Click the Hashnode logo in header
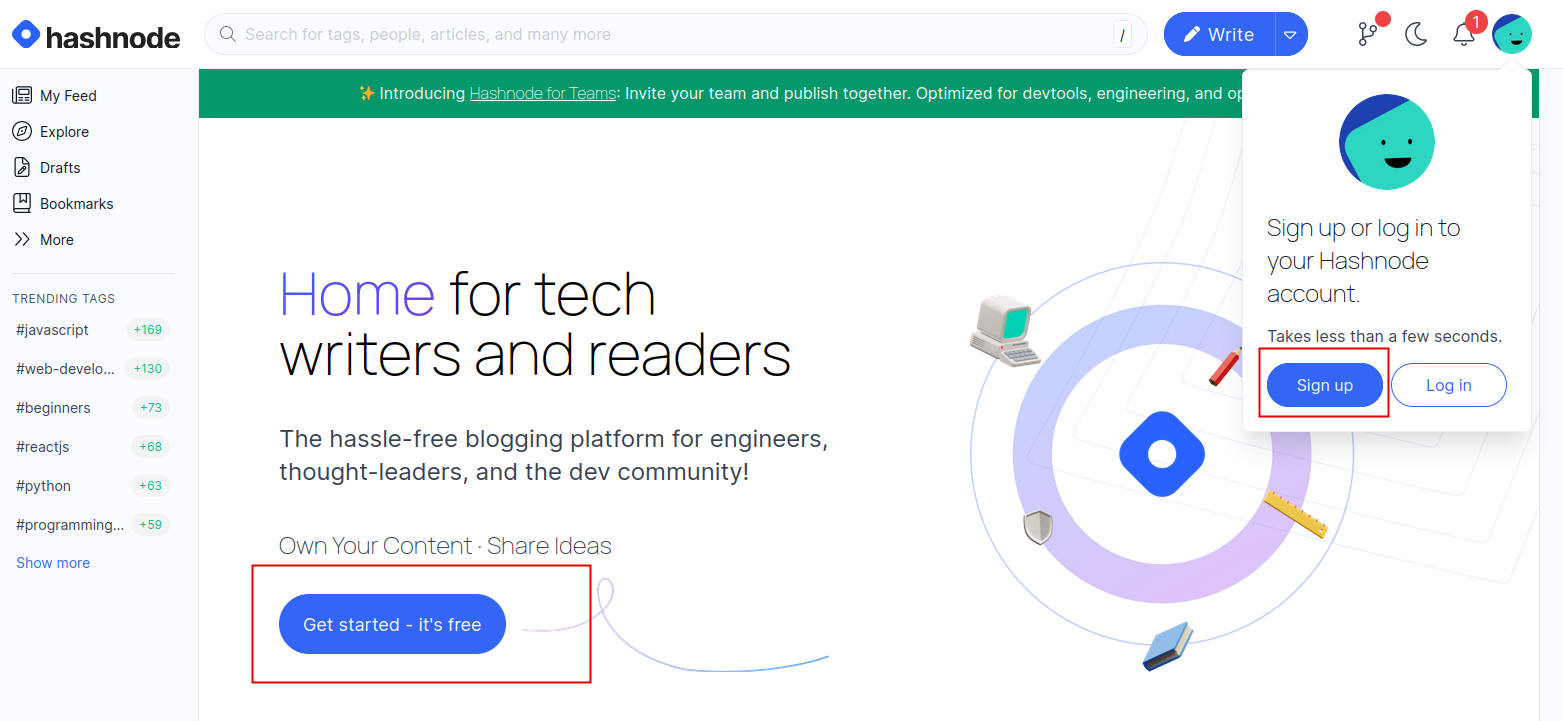This screenshot has width=1563, height=721. pos(96,36)
